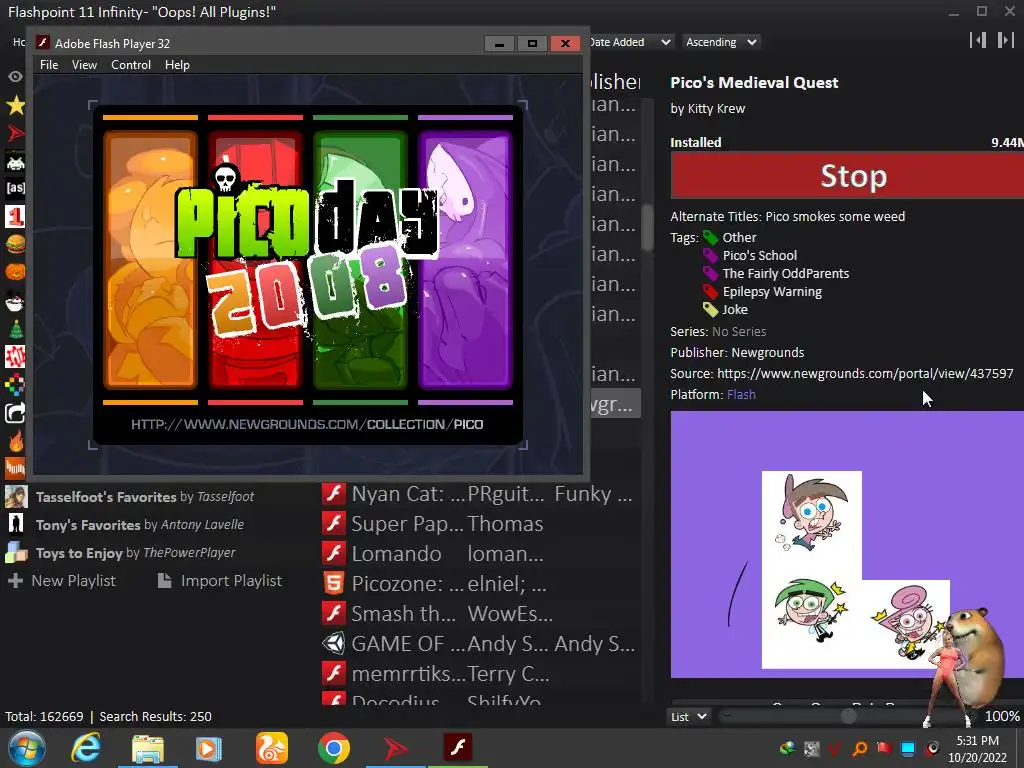Open the [as] Adult Swim playlist icon
This screenshot has width=1024, height=768.
pos(15,188)
